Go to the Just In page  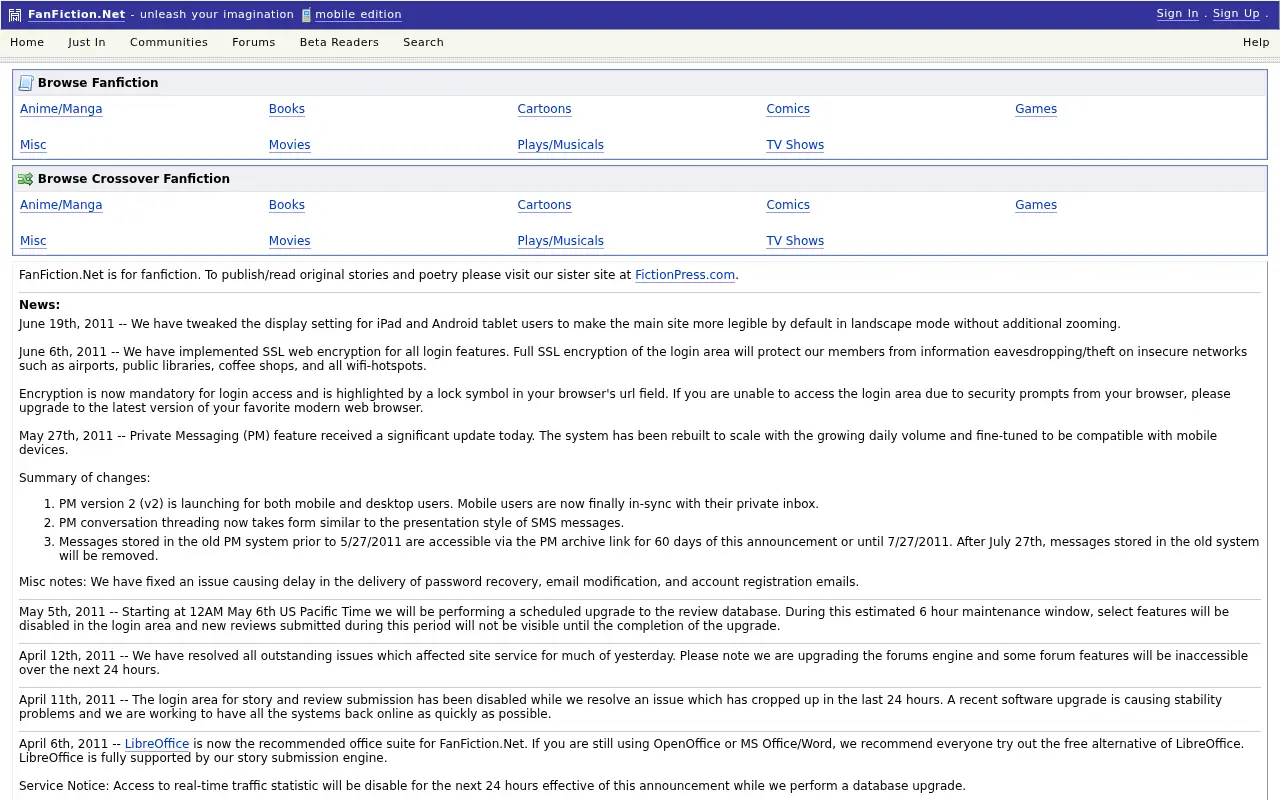[x=87, y=42]
